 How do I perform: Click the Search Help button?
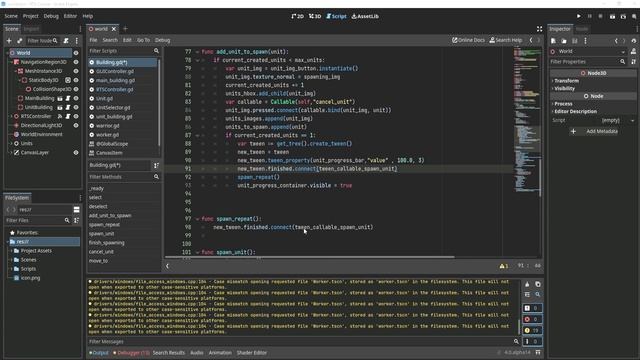click(x=506, y=40)
